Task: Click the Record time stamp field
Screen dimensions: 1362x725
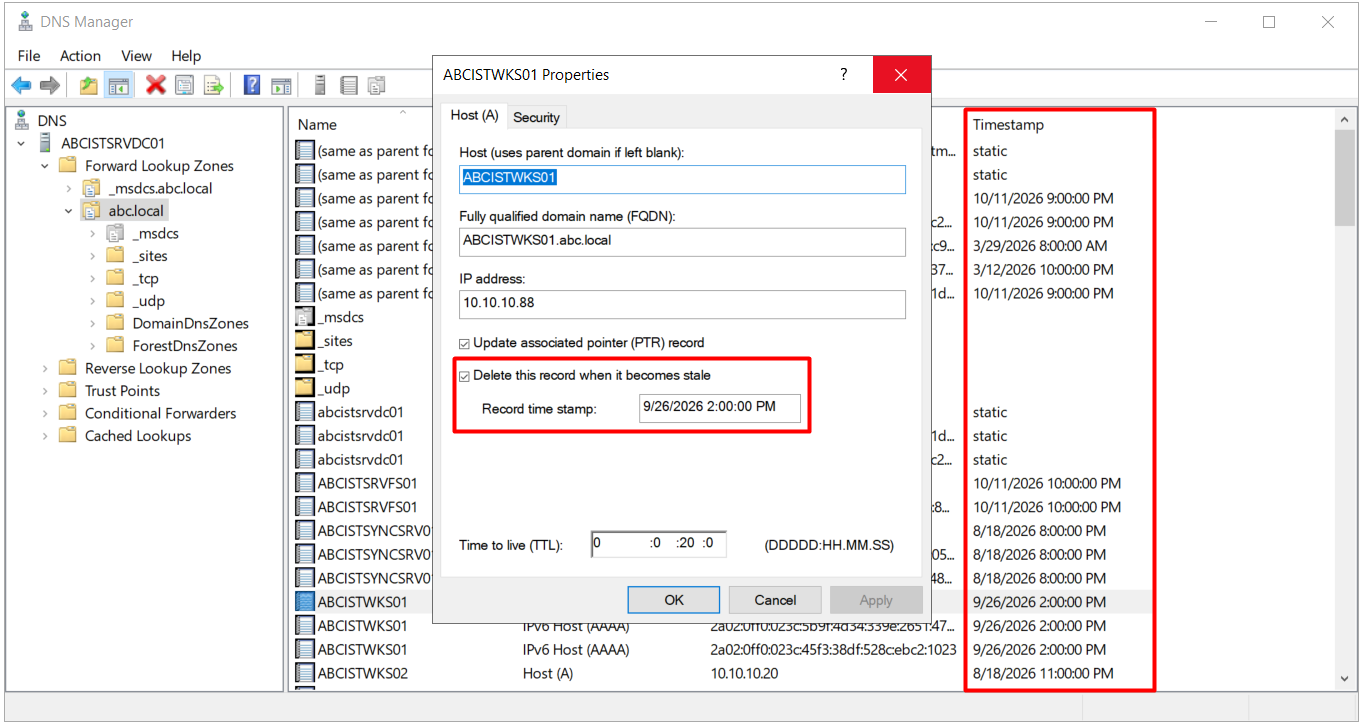Action: [720, 408]
